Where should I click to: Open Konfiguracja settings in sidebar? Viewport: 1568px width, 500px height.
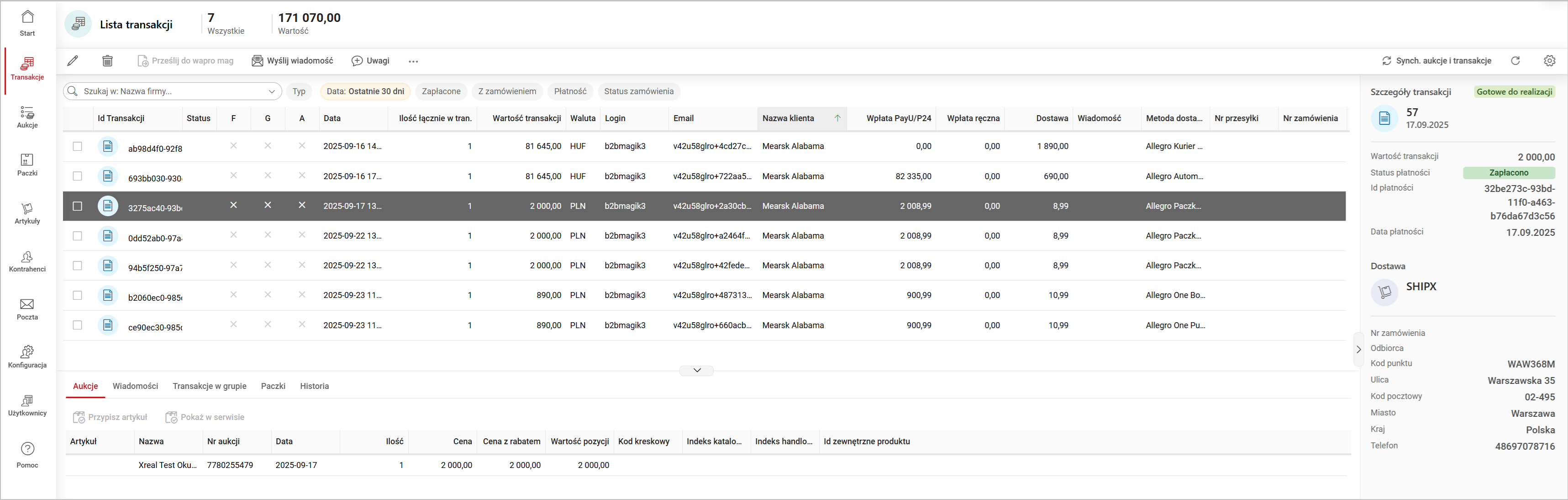coord(27,357)
